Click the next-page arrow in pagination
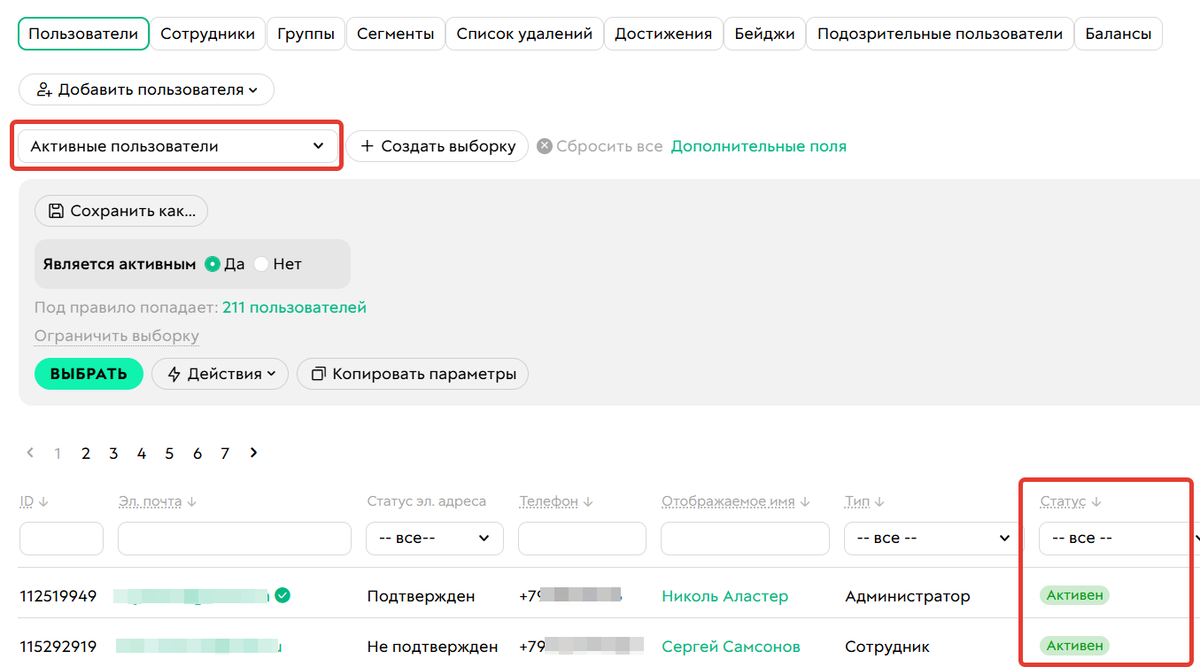 [x=253, y=453]
